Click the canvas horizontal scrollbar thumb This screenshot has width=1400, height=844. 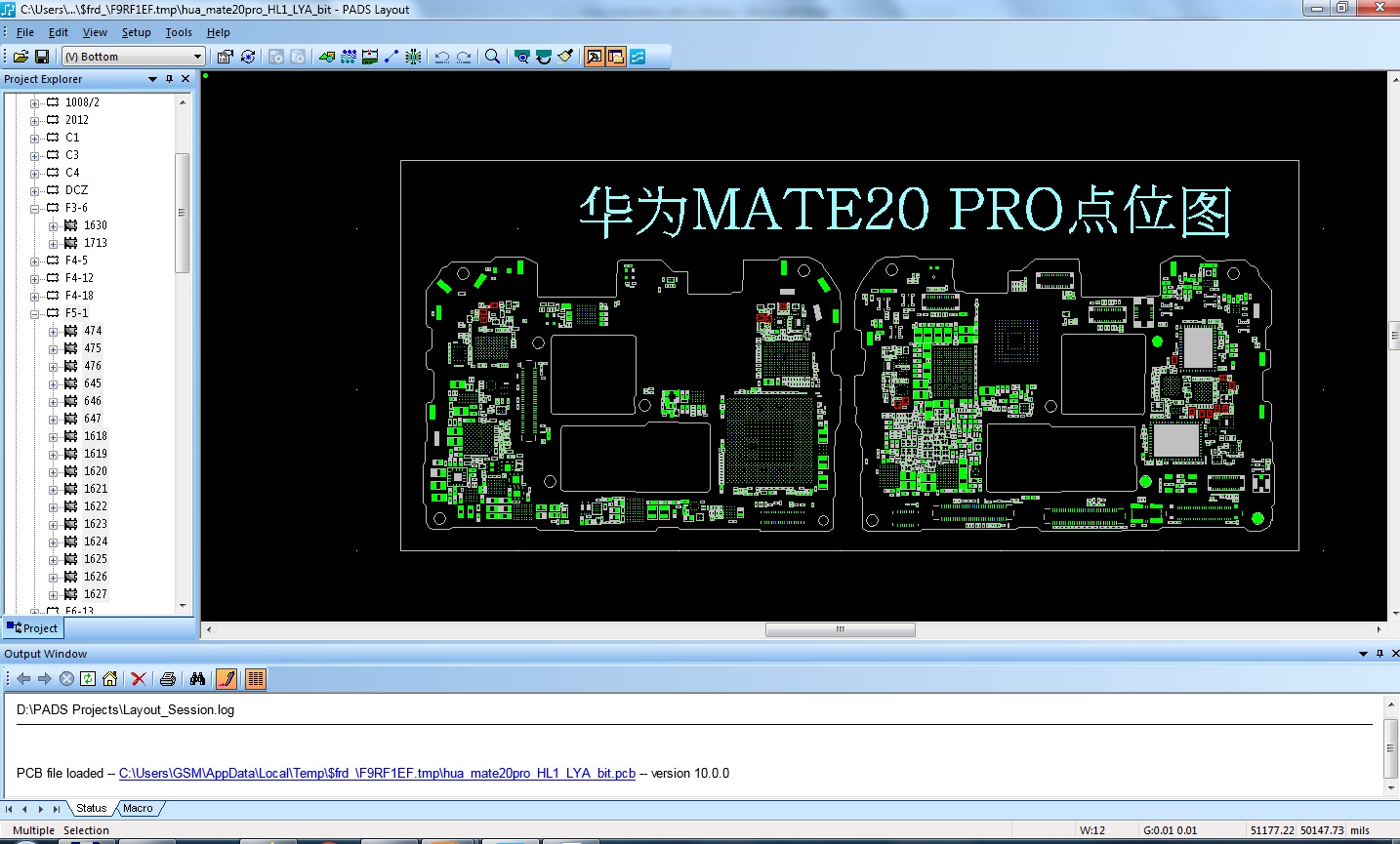pos(840,629)
